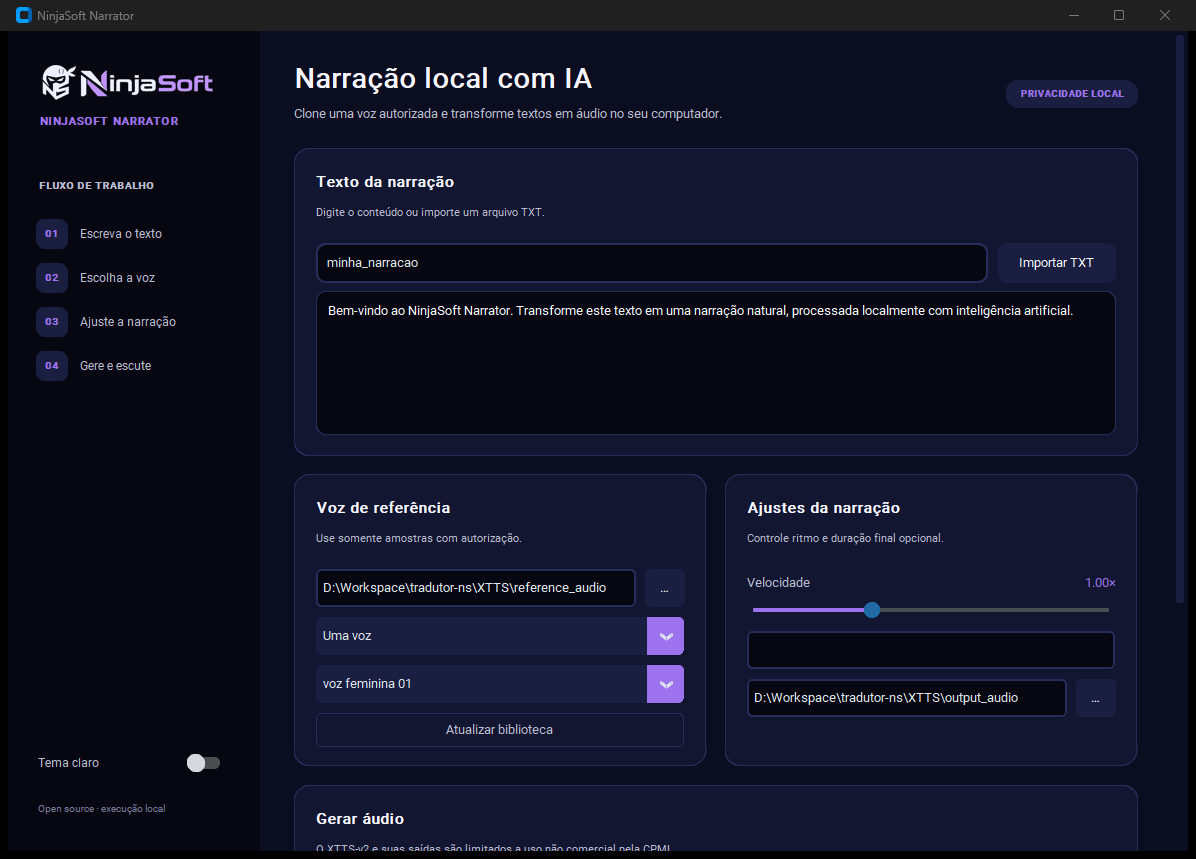Click the 'NINJASOFT NARRATOR' sidebar label
The height and width of the screenshot is (859, 1196).
point(109,121)
